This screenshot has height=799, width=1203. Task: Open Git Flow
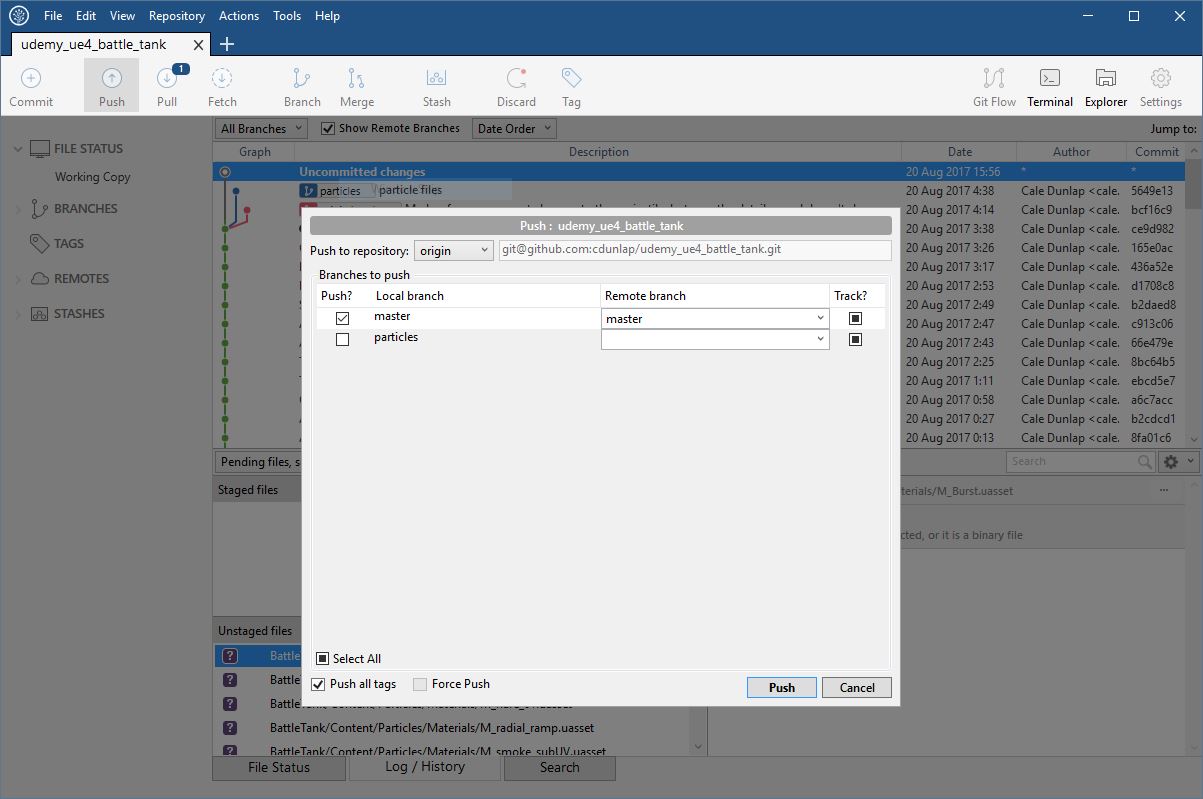994,87
